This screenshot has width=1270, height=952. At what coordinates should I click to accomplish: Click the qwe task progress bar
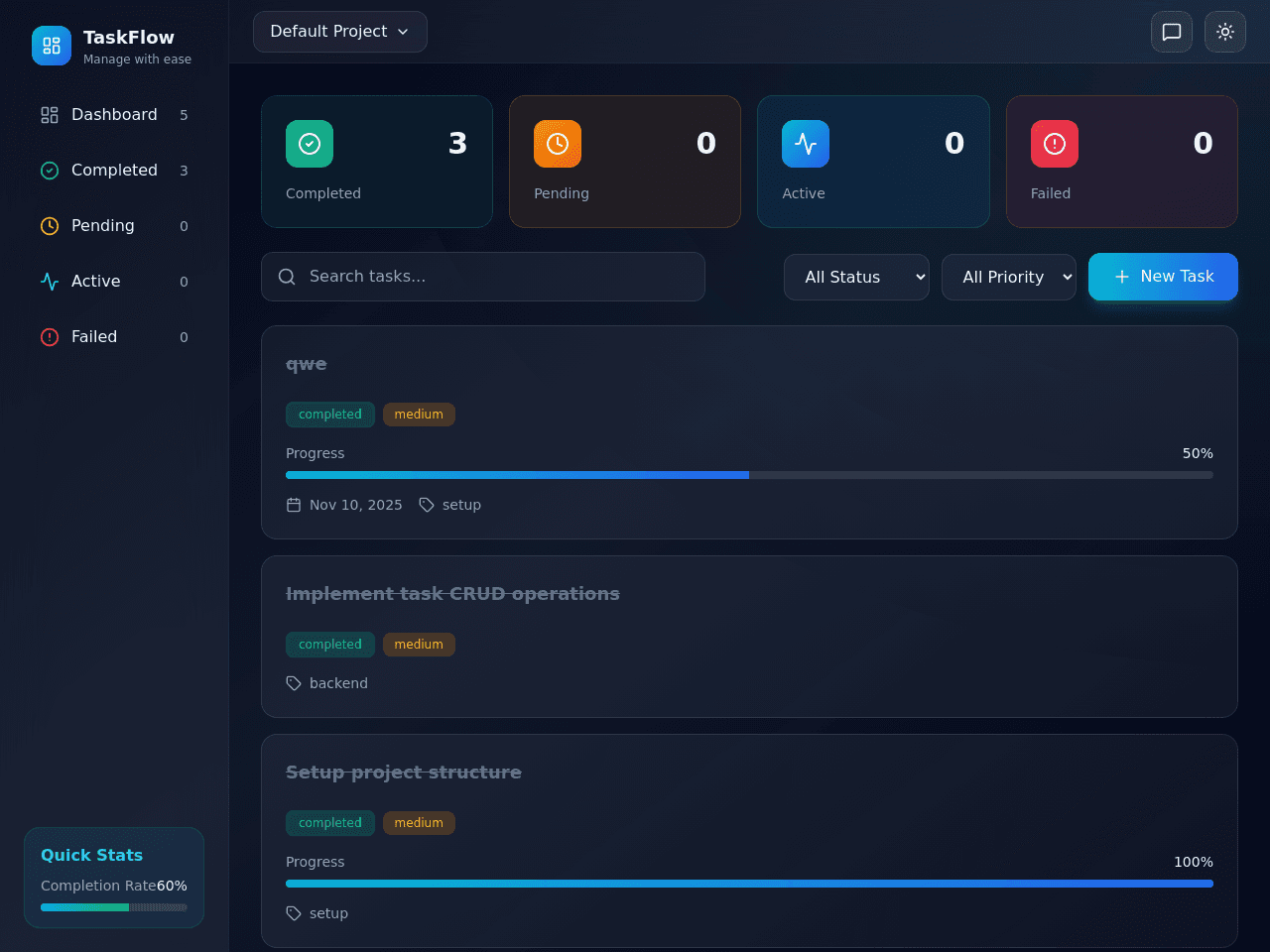pyautogui.click(x=749, y=475)
